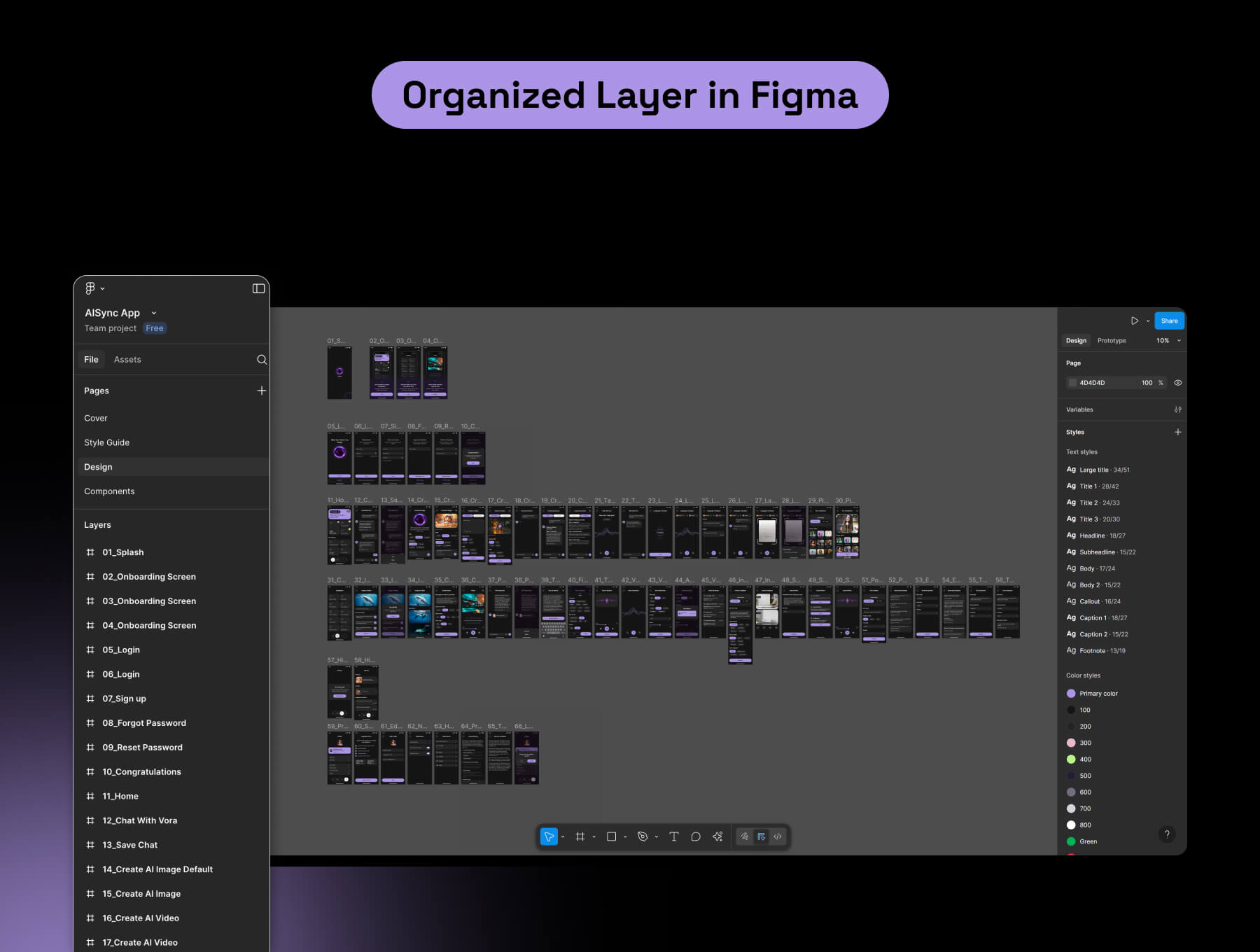Select the Rectangle shape tool
The image size is (1260, 952).
coord(611,836)
